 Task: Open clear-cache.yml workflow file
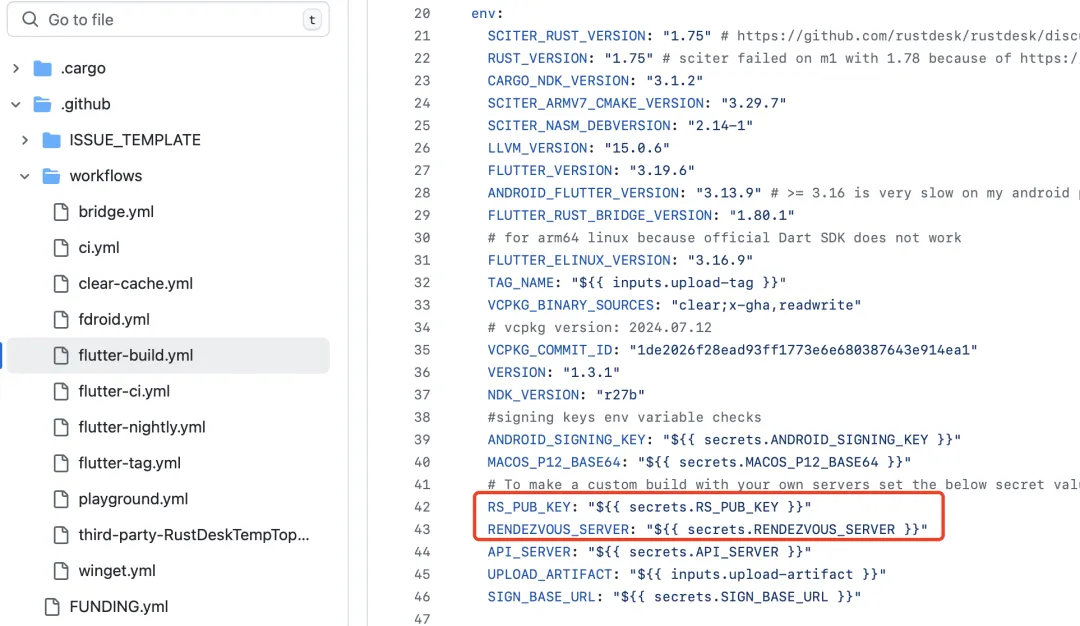tap(135, 284)
